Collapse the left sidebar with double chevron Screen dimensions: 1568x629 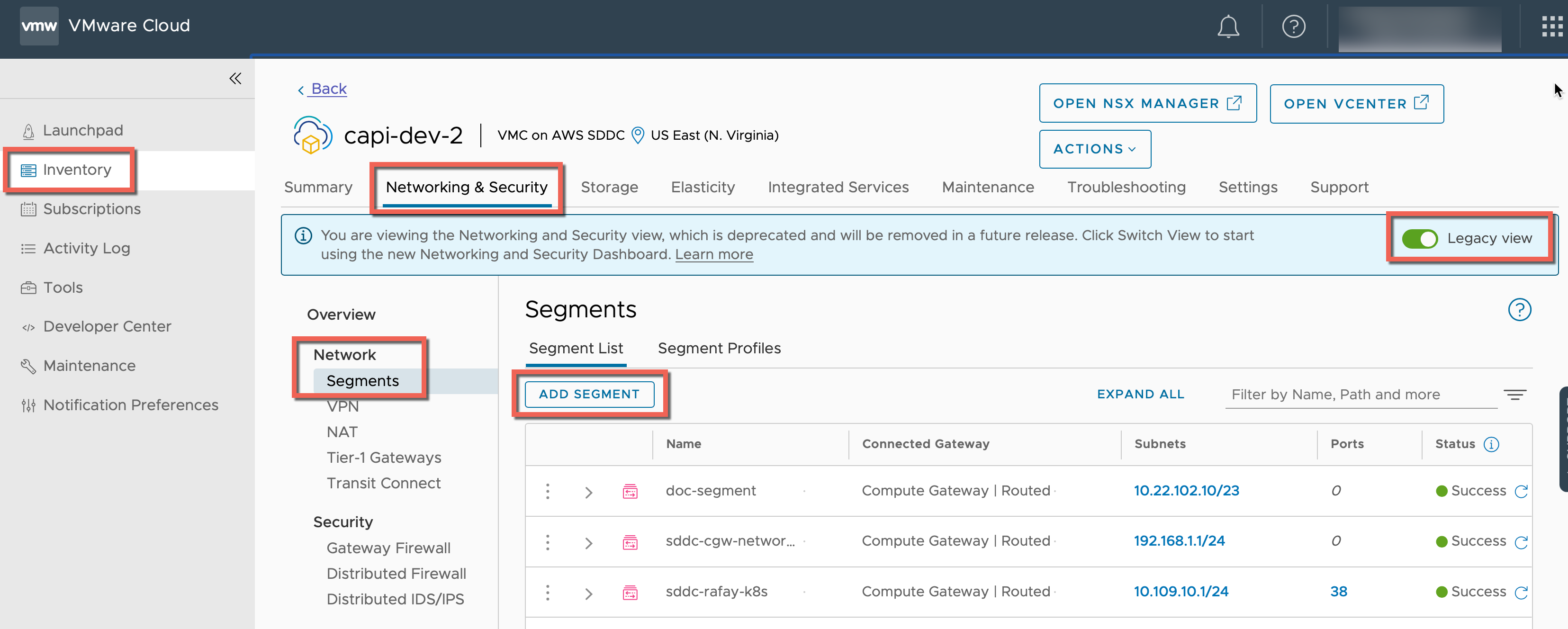click(x=235, y=79)
